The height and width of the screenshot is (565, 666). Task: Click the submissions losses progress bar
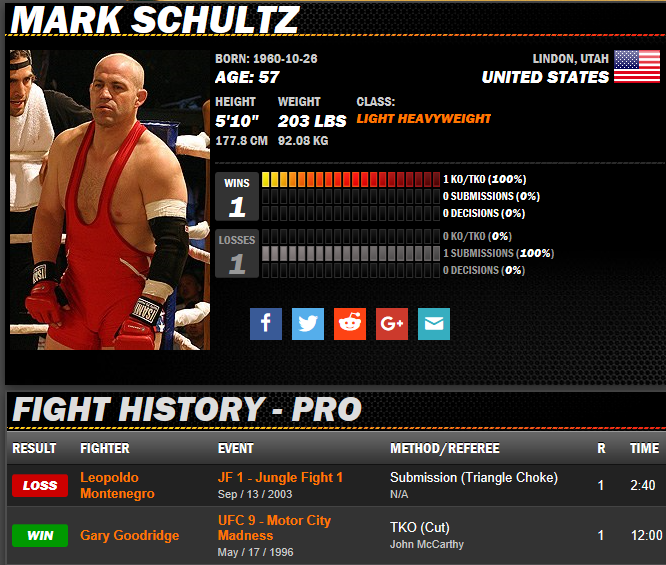coord(351,253)
